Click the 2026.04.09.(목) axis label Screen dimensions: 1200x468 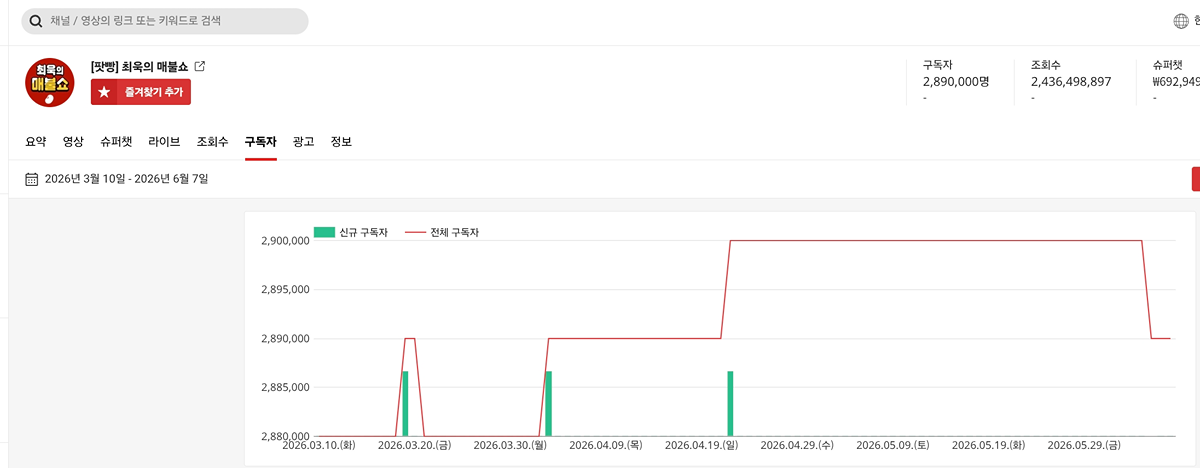point(606,445)
